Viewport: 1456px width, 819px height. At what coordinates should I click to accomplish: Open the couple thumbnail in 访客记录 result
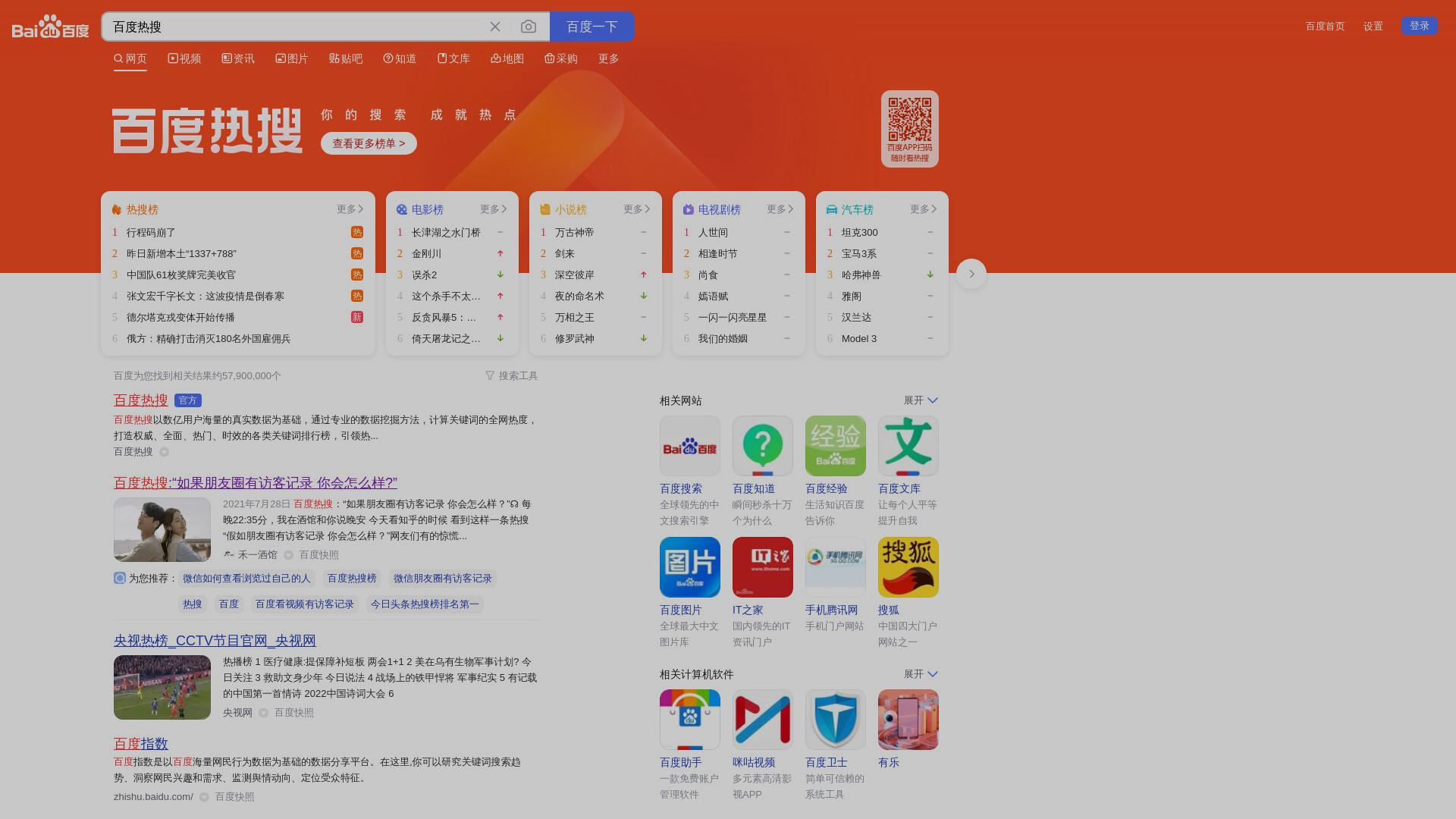pos(162,529)
